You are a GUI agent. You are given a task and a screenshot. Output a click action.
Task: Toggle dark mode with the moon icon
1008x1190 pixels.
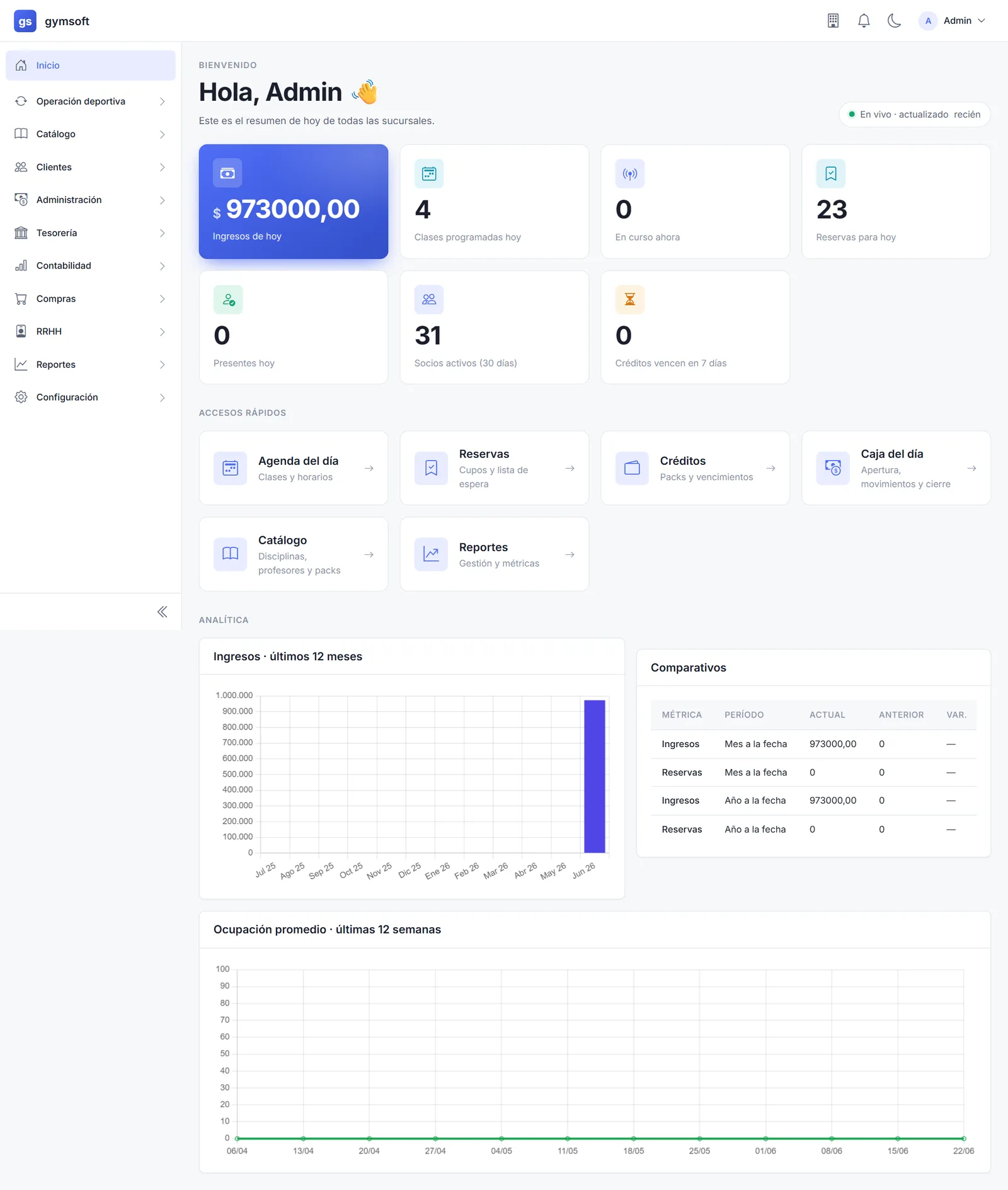point(894,21)
